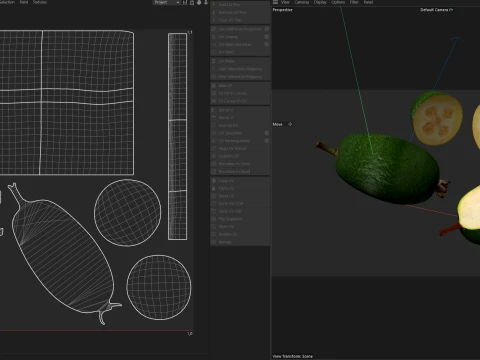The width and height of the screenshot is (480, 360).
Task: Choose Mirror V
Action: (x=240, y=118)
